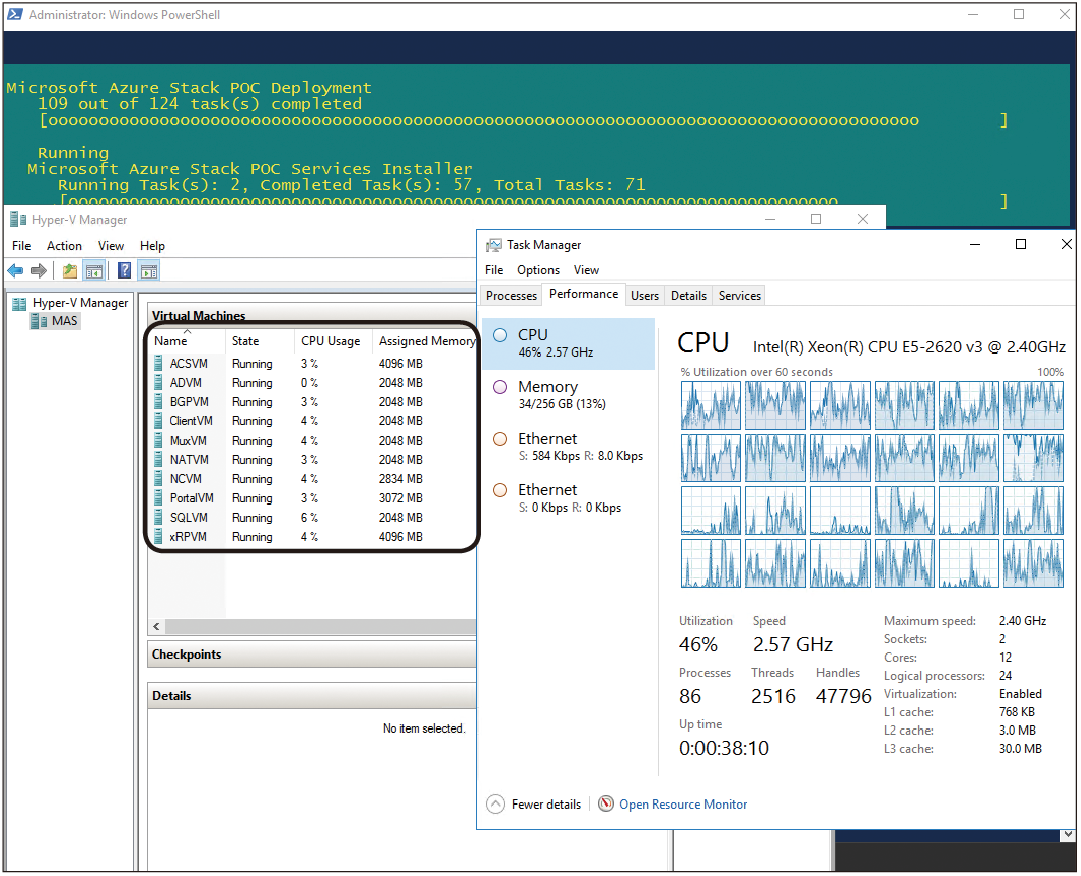Open the Options menu in Task Manager
This screenshot has height=876, width=1081.
coord(538,271)
